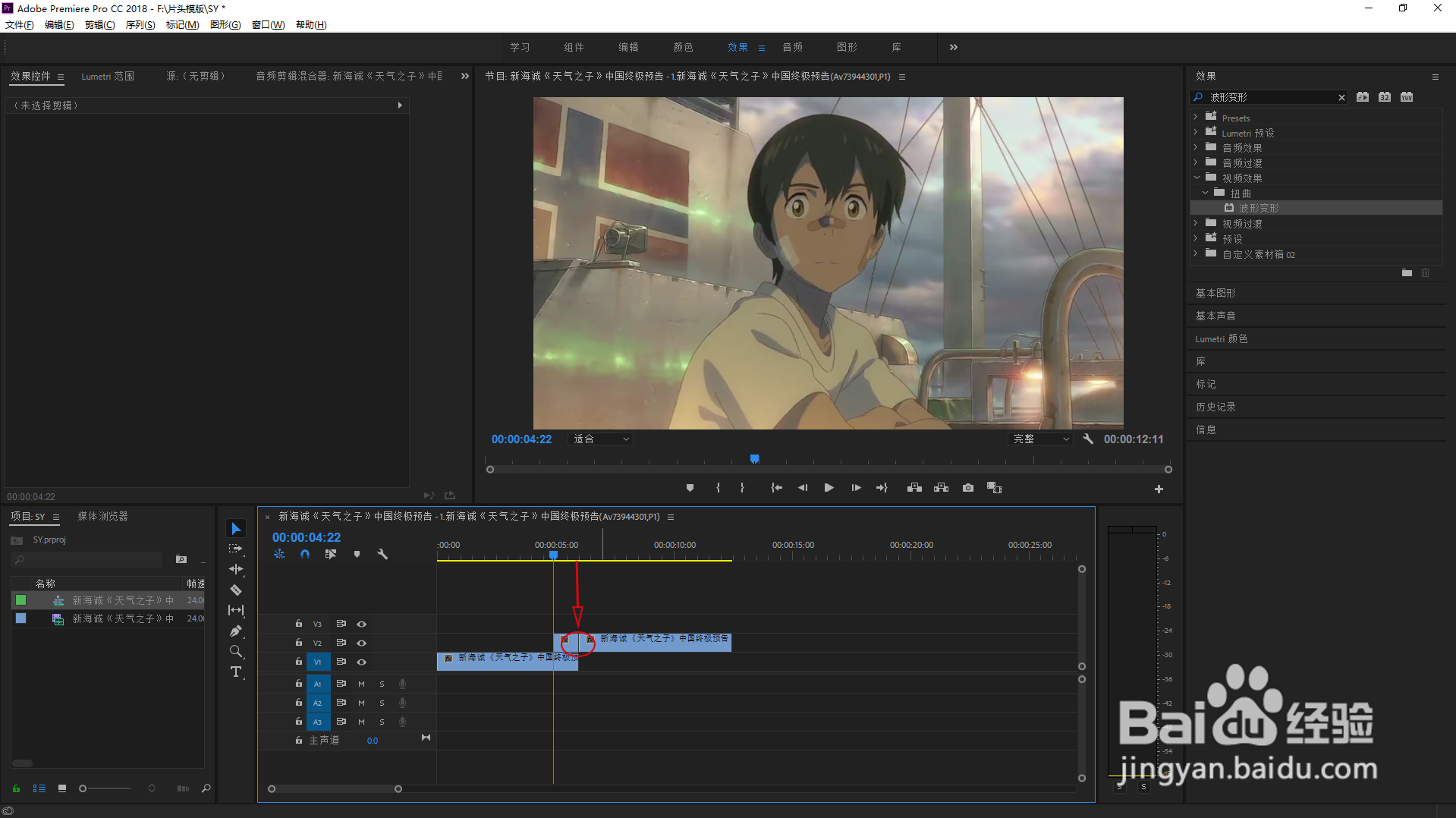Select the Type tool
1456x818 pixels.
236,672
